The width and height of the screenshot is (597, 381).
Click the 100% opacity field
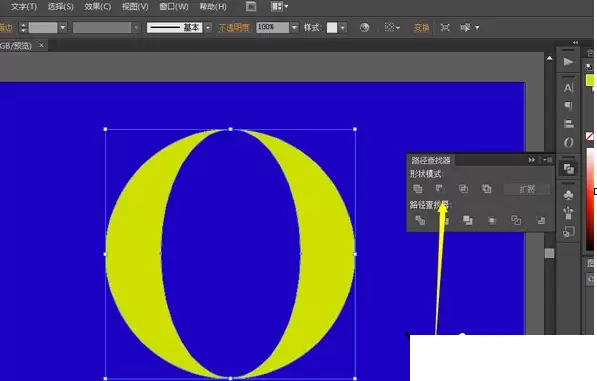272,27
